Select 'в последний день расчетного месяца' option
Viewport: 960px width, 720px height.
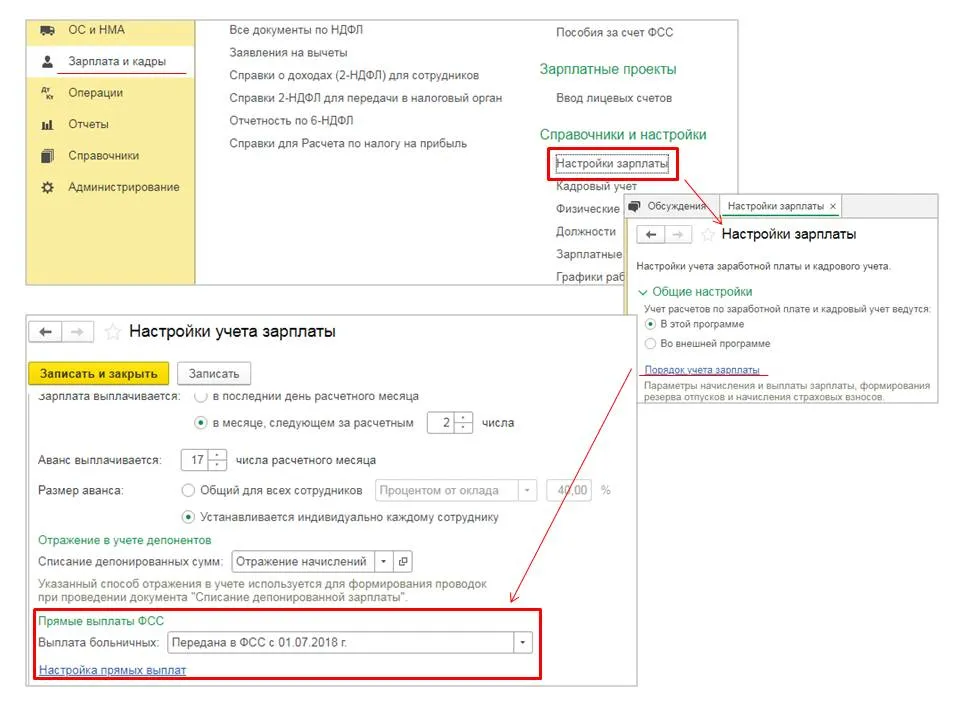click(200, 396)
